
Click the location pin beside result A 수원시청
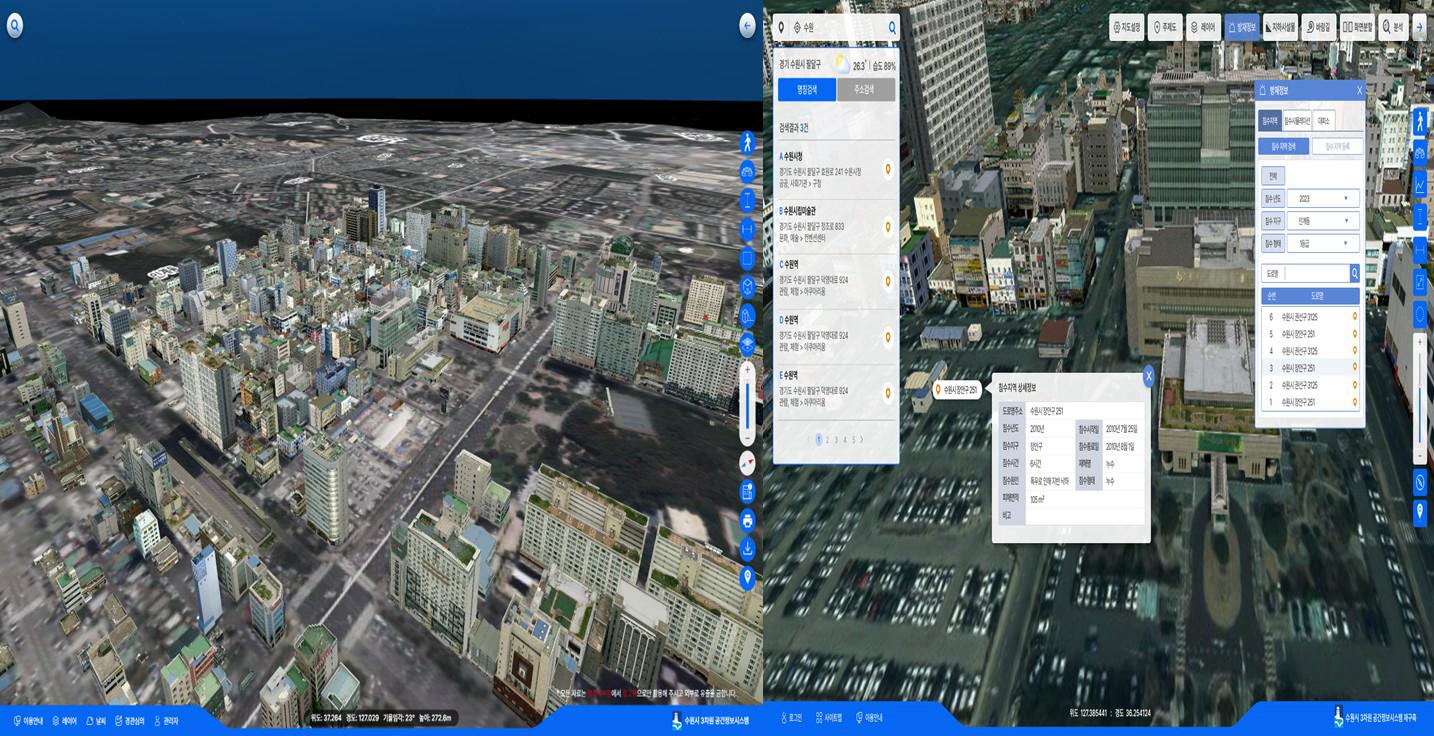(x=887, y=171)
